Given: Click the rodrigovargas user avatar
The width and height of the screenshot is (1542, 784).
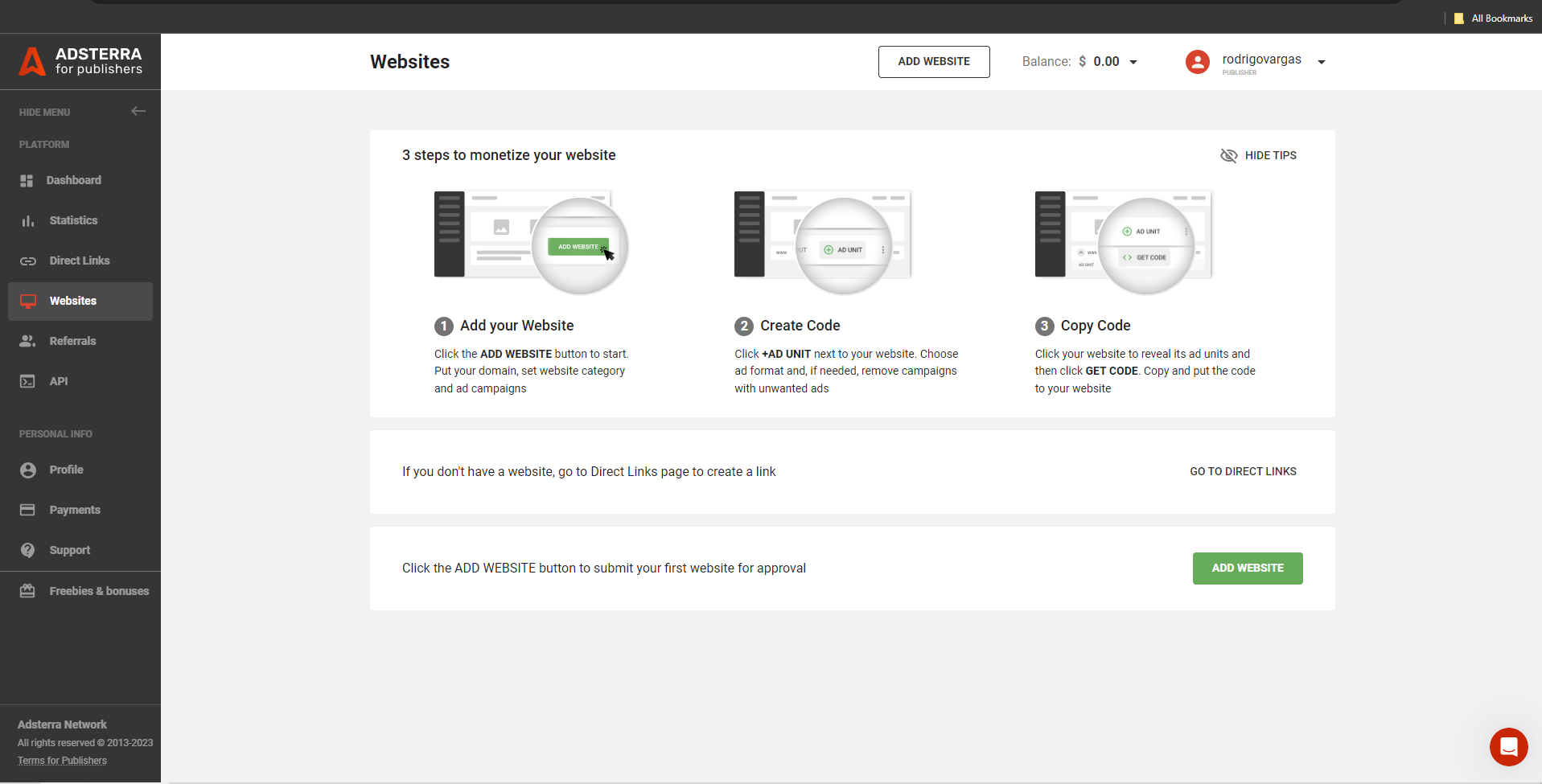Looking at the screenshot, I should [x=1198, y=62].
